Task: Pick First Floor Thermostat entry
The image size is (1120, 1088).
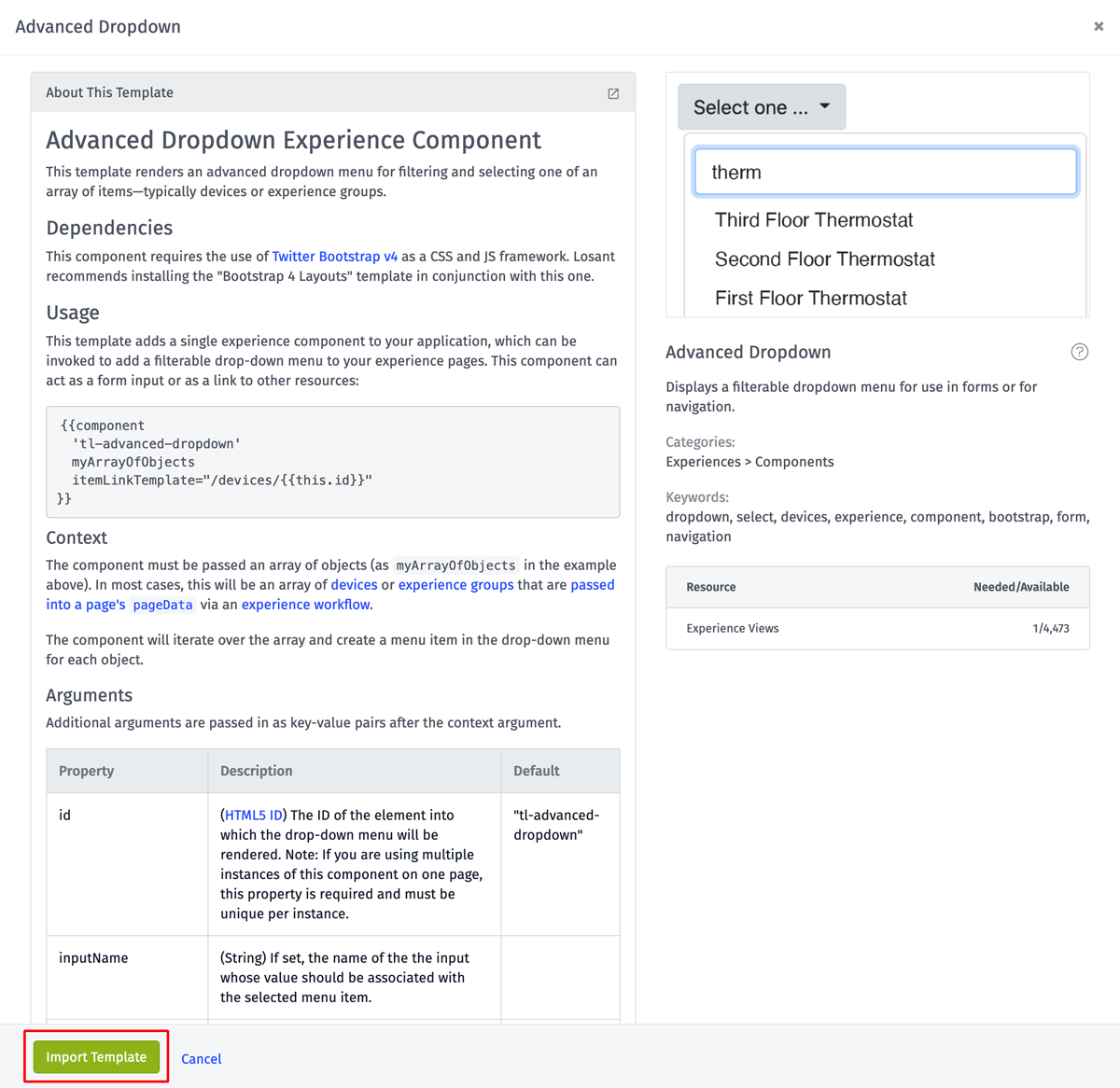Action: click(811, 299)
